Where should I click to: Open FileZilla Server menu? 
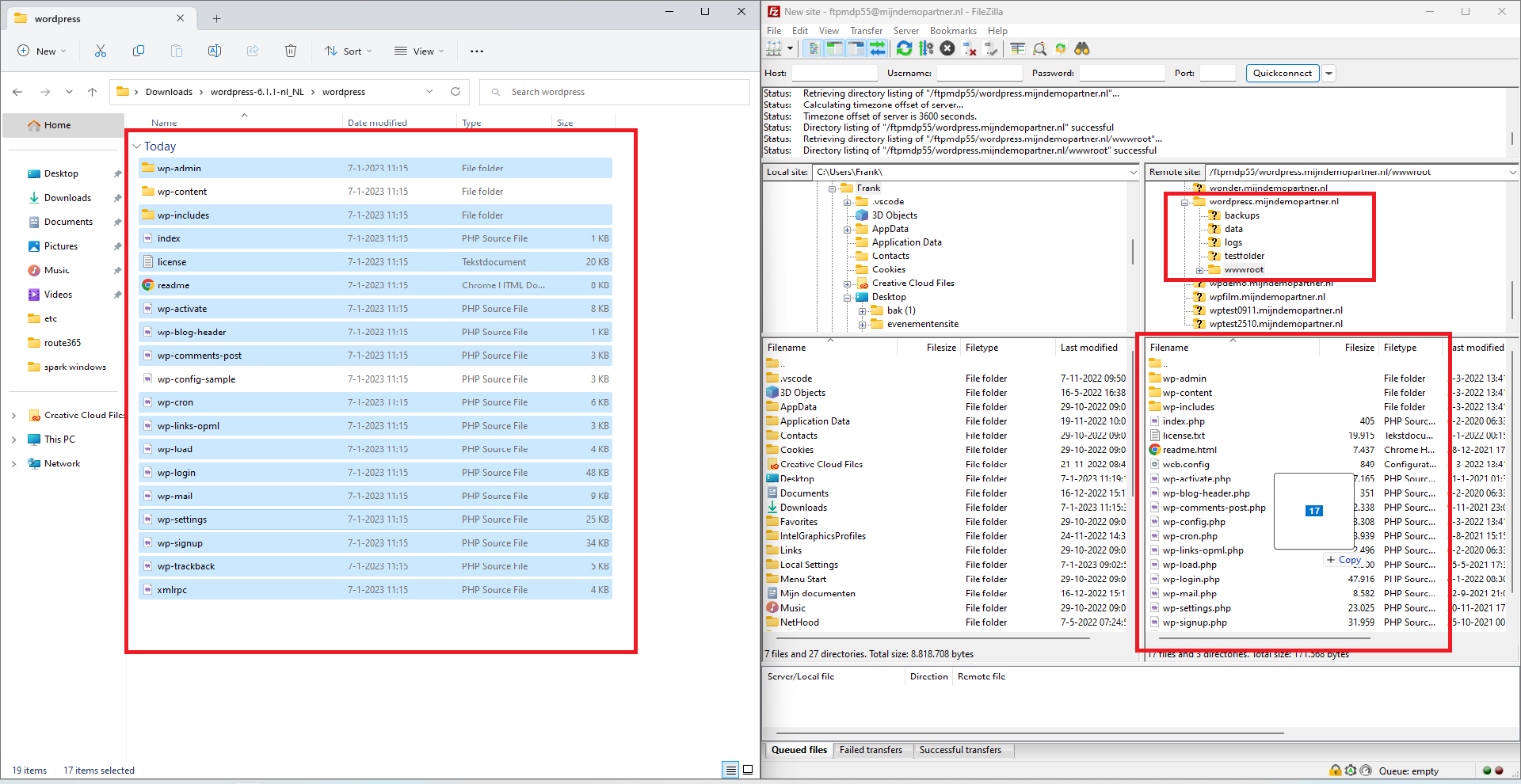click(906, 31)
